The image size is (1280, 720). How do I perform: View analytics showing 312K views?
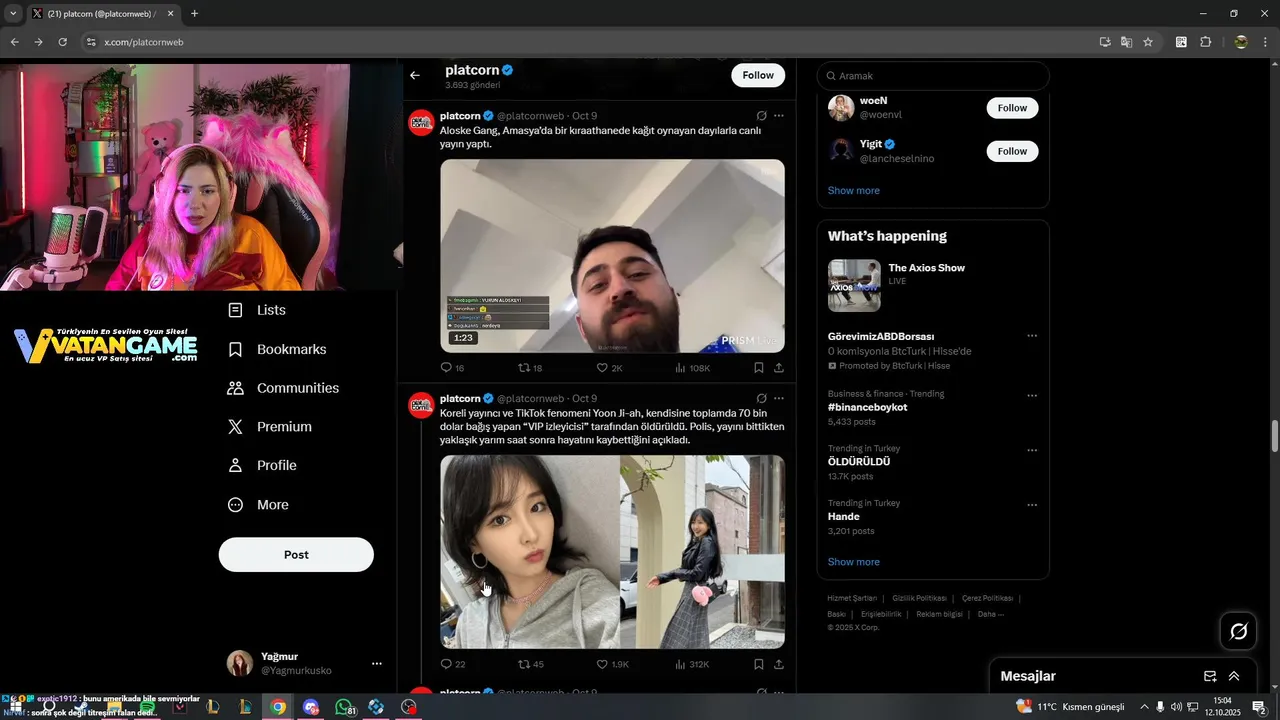[692, 664]
